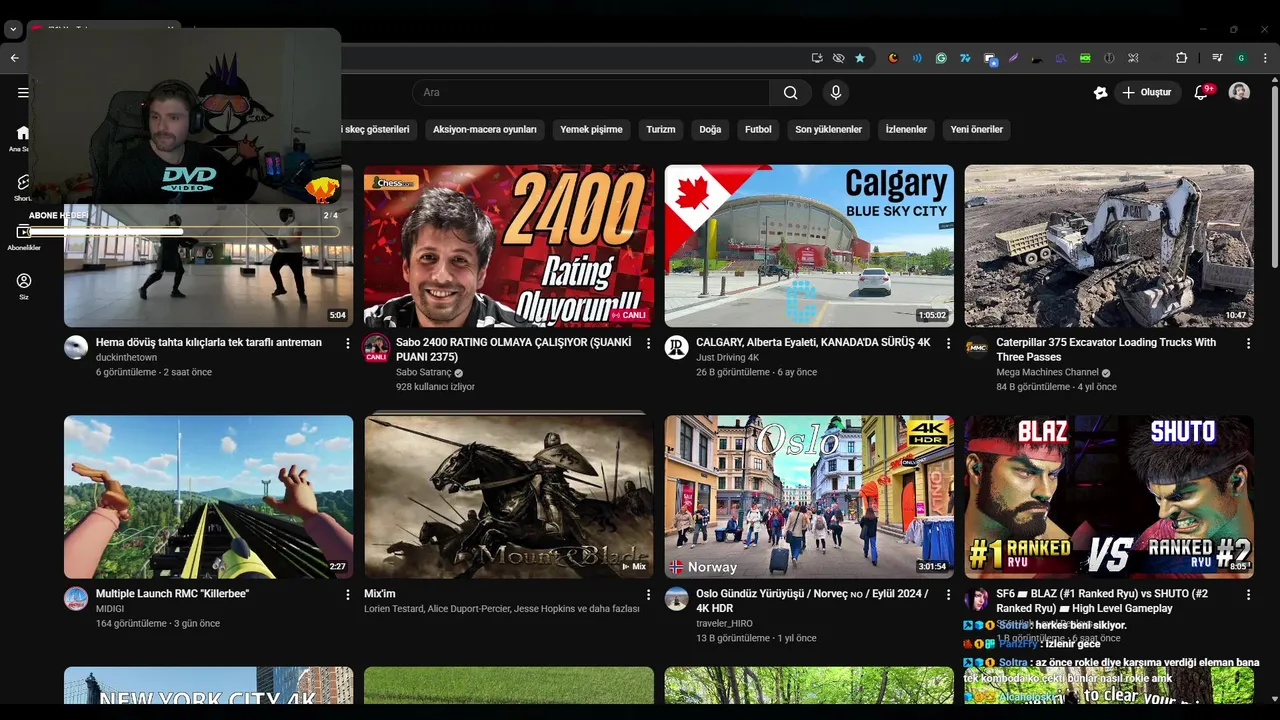
Task: Open the Calgary Blue Sky City thumbnail
Action: click(x=809, y=246)
